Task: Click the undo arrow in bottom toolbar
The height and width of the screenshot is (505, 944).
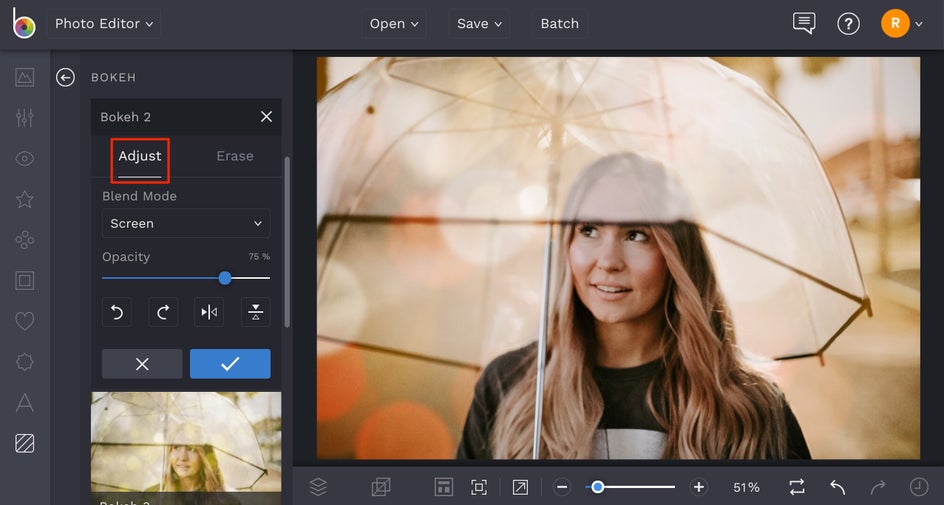Action: point(838,487)
